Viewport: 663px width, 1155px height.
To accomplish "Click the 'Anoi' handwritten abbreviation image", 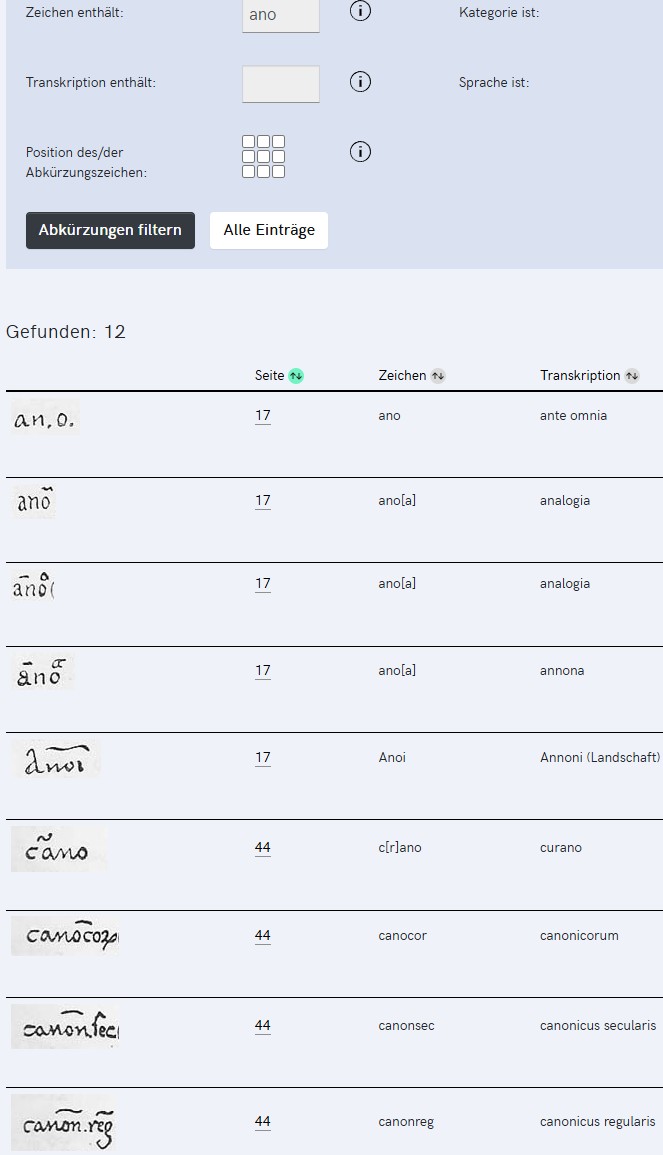I will click(x=57, y=759).
